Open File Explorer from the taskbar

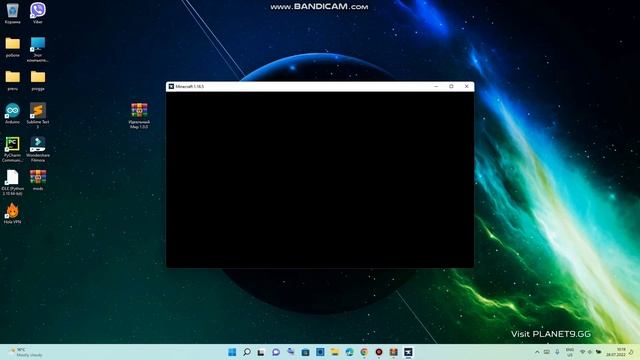[x=335, y=352]
